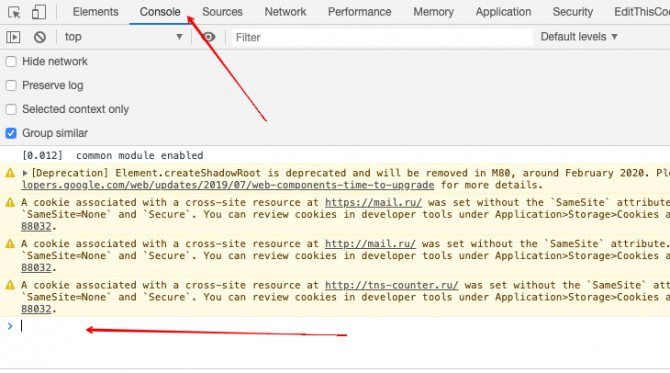Screen dimensions: 670x373
Task: Click the blue console prompt chevron
Action: point(10,326)
